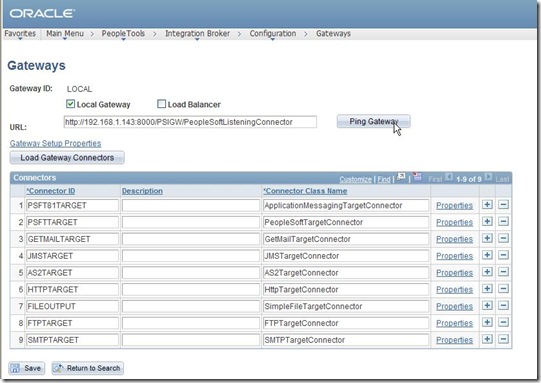
Task: Click the SimpleFileTargetConnector class name field
Action: pos(346,306)
